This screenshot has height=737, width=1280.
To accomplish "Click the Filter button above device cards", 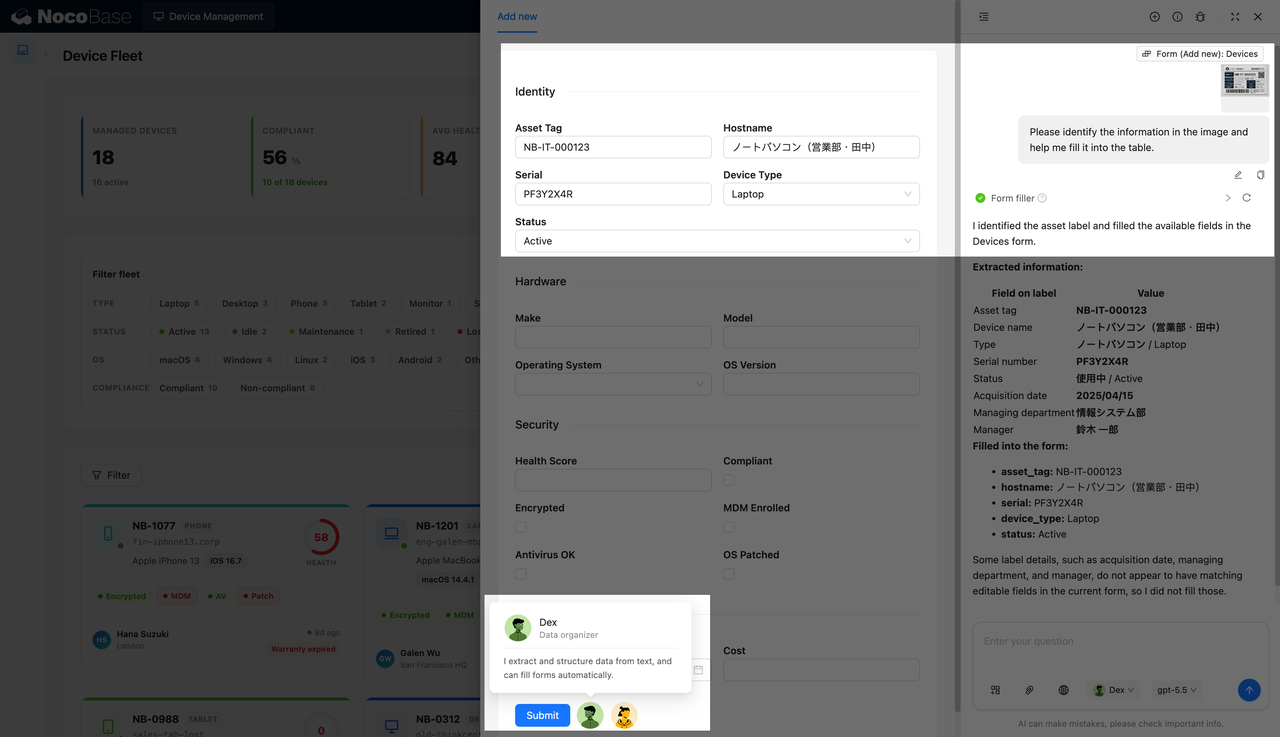I will tap(111, 475).
